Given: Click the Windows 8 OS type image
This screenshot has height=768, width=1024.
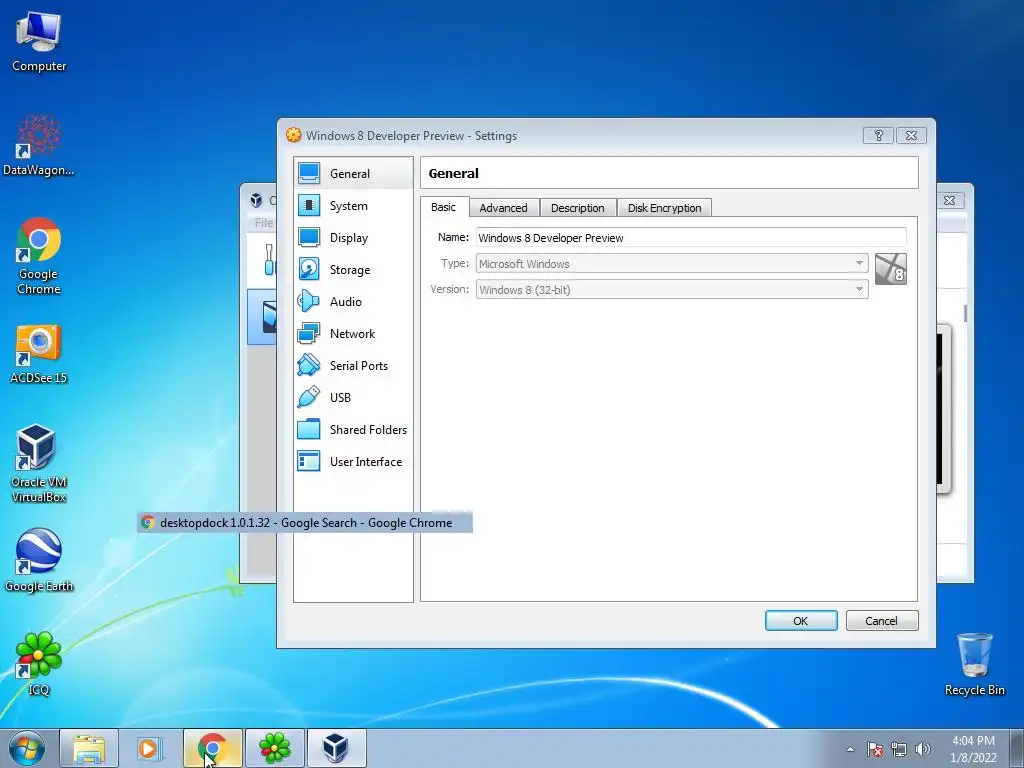Looking at the screenshot, I should [891, 269].
